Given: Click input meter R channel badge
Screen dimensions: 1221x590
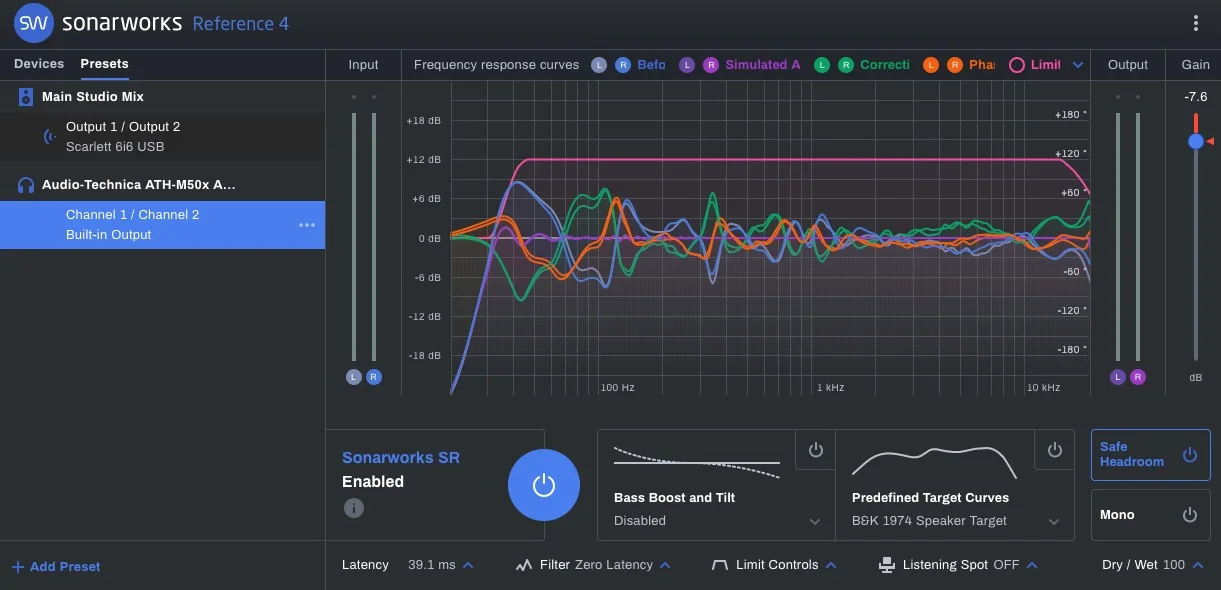Looking at the screenshot, I should [374, 377].
